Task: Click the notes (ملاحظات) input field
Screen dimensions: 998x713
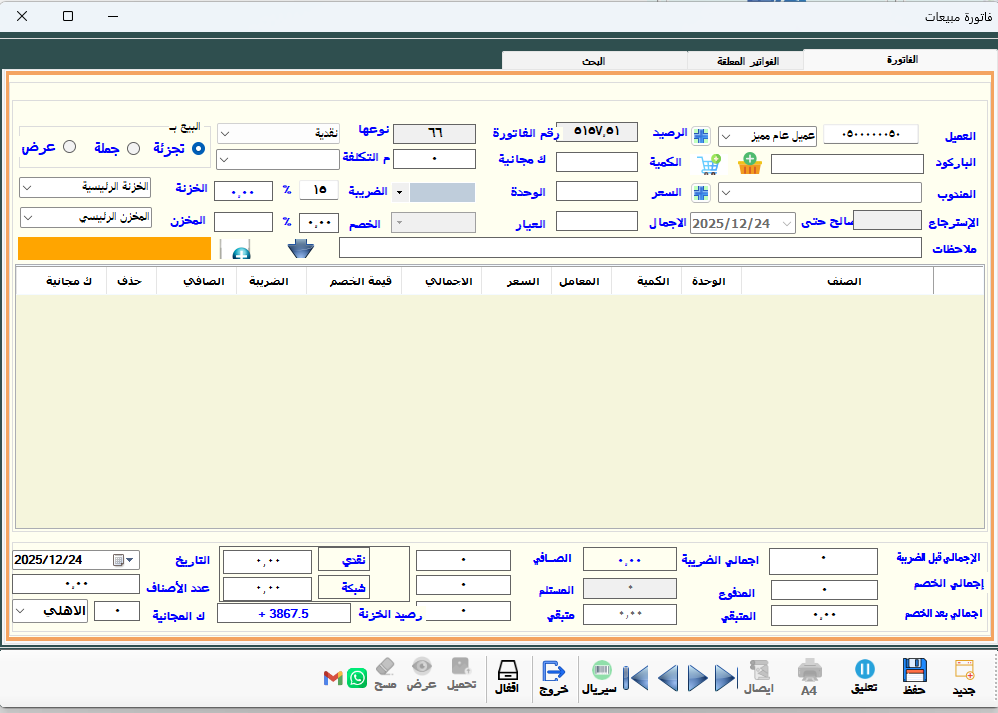Action: click(629, 247)
